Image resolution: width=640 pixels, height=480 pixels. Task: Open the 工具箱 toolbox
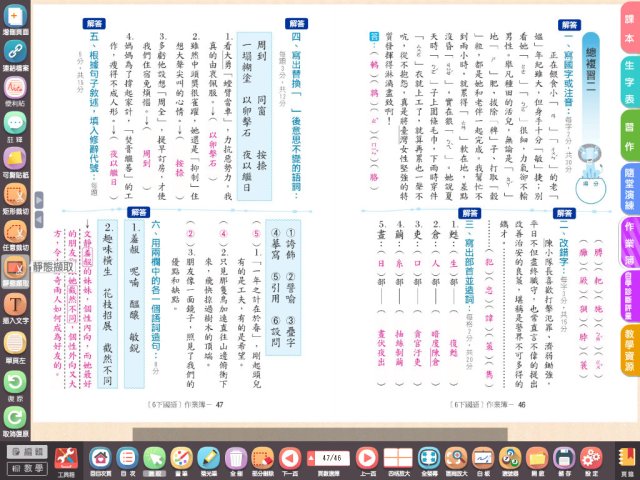point(68,460)
